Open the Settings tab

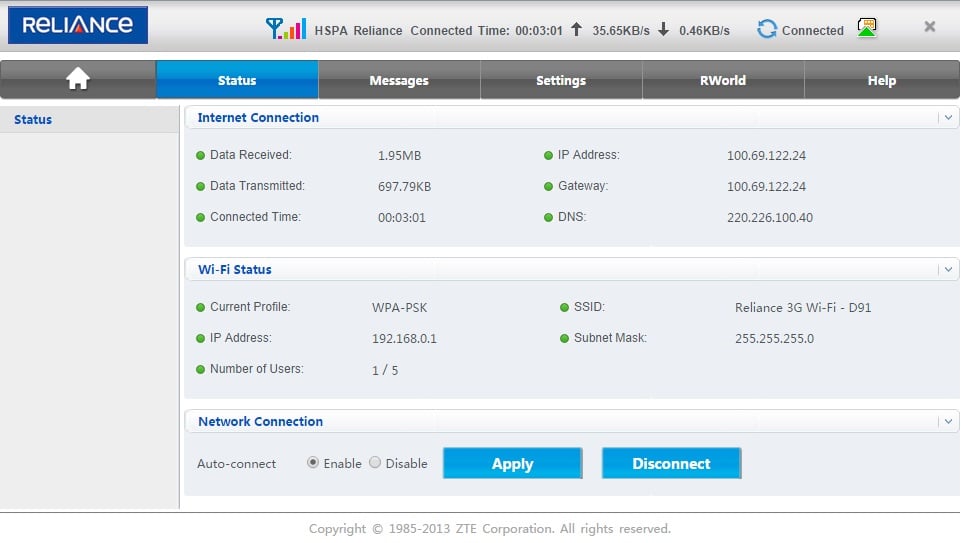coord(561,80)
